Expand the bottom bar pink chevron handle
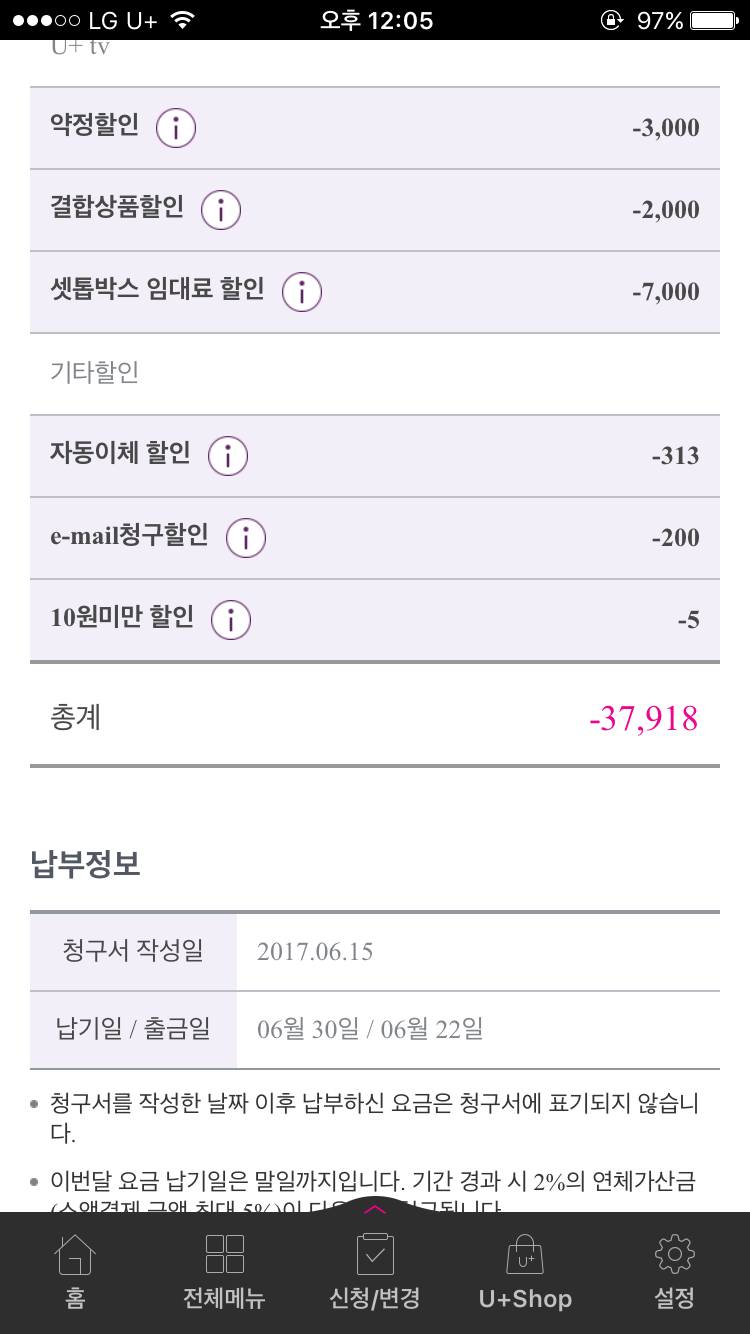 click(375, 1209)
